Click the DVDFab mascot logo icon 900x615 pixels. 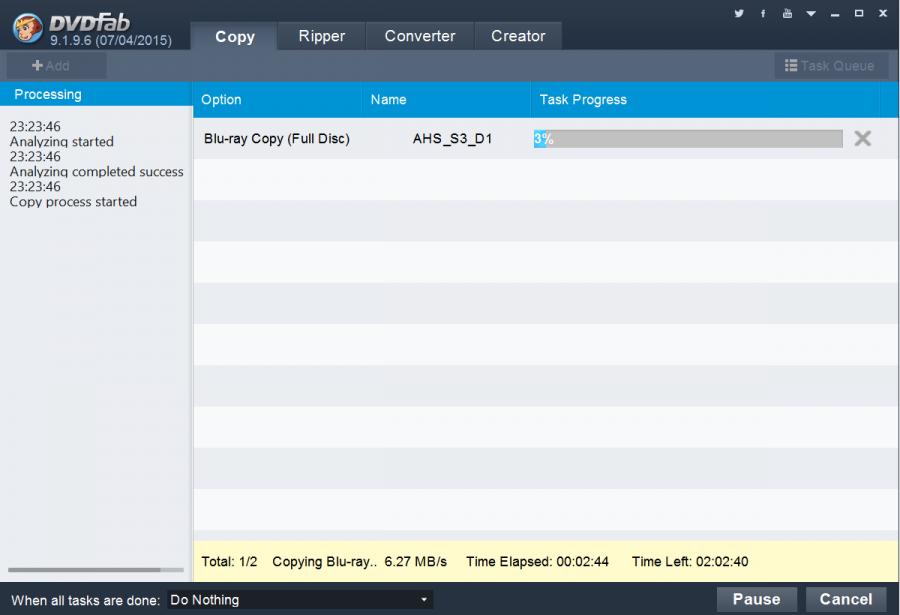click(x=27, y=28)
